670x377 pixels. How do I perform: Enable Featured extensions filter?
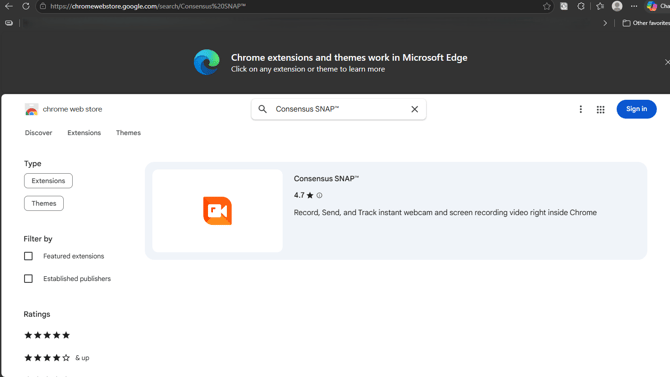tap(28, 256)
